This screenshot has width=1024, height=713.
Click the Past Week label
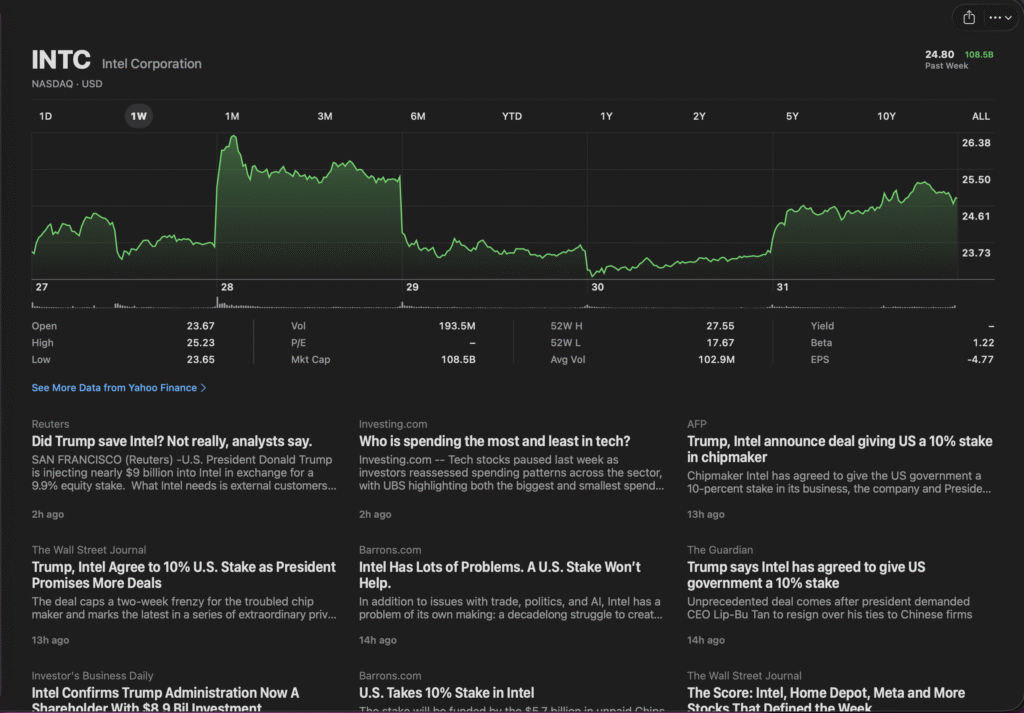tap(946, 66)
